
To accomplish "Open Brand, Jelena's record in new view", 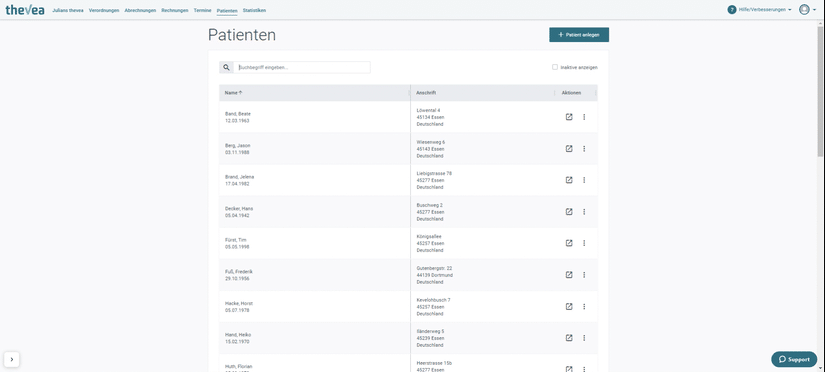I will (569, 180).
